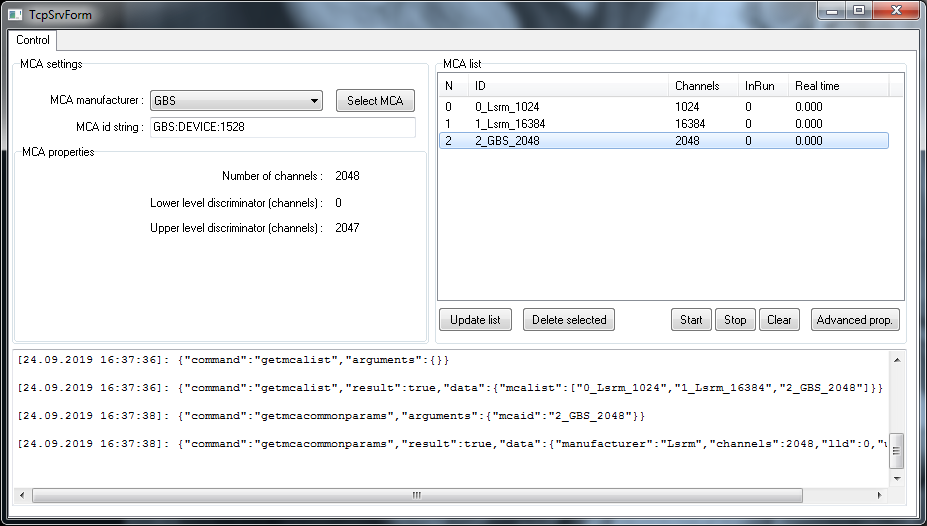Start the selected MCA
This screenshot has width=927, height=526.
pyautogui.click(x=691, y=320)
